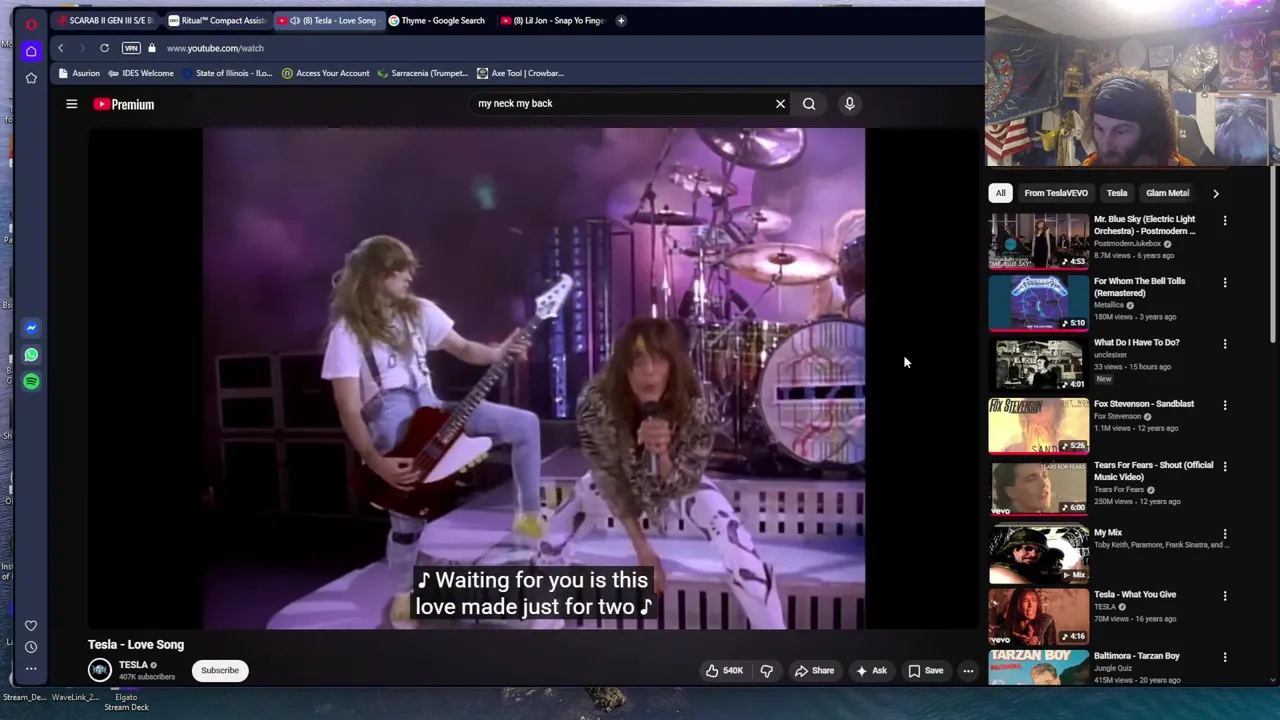Expand filter chips with right chevron
This screenshot has width=1280, height=720.
(1216, 193)
